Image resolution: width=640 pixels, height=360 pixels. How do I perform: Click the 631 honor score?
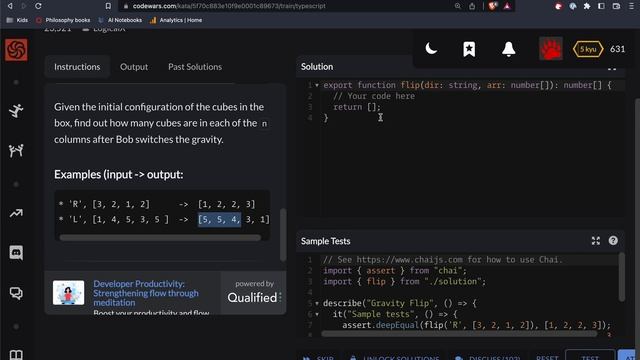pyautogui.click(x=617, y=49)
